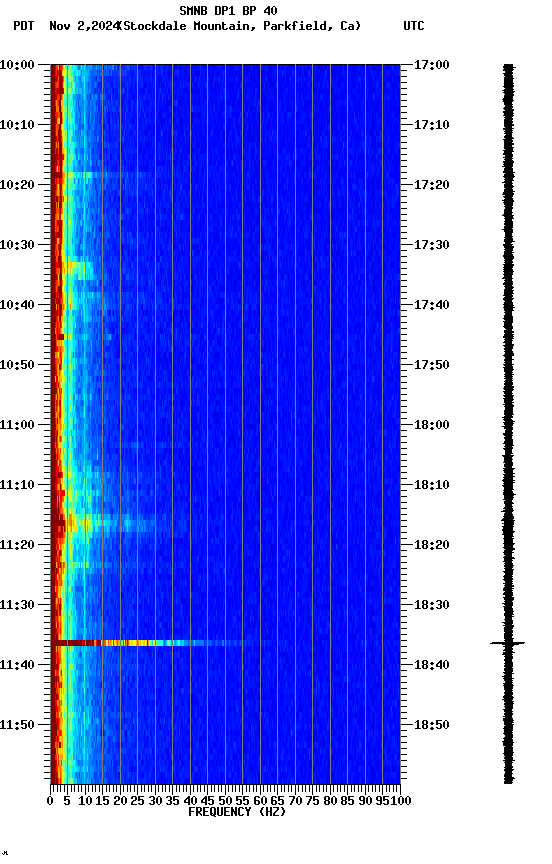Click the '25' tick on frequency axis

tap(138, 802)
